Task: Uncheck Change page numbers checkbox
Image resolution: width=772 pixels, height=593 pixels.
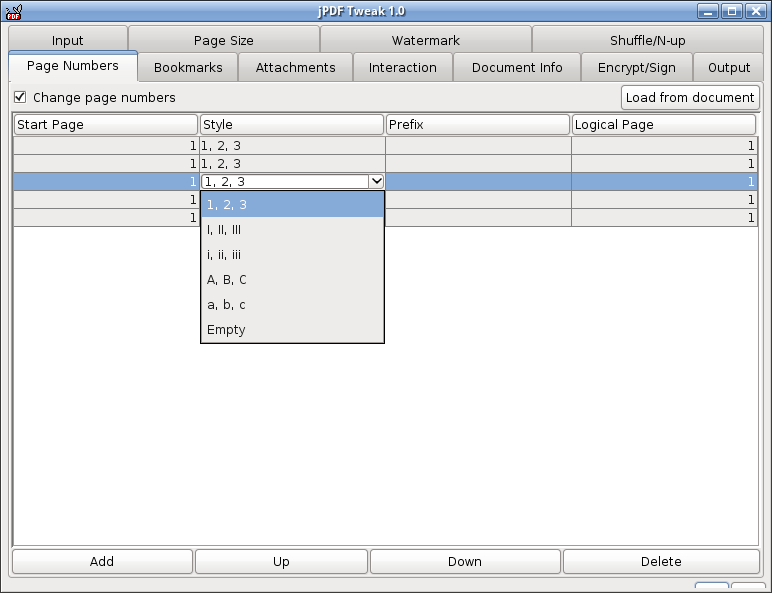Action: (x=20, y=97)
